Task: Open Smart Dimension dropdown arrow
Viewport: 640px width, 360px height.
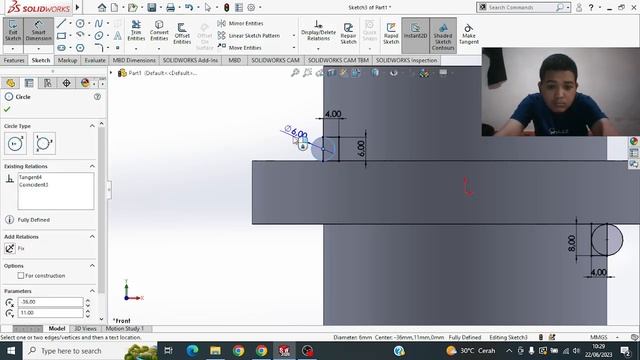Action: [x=38, y=49]
